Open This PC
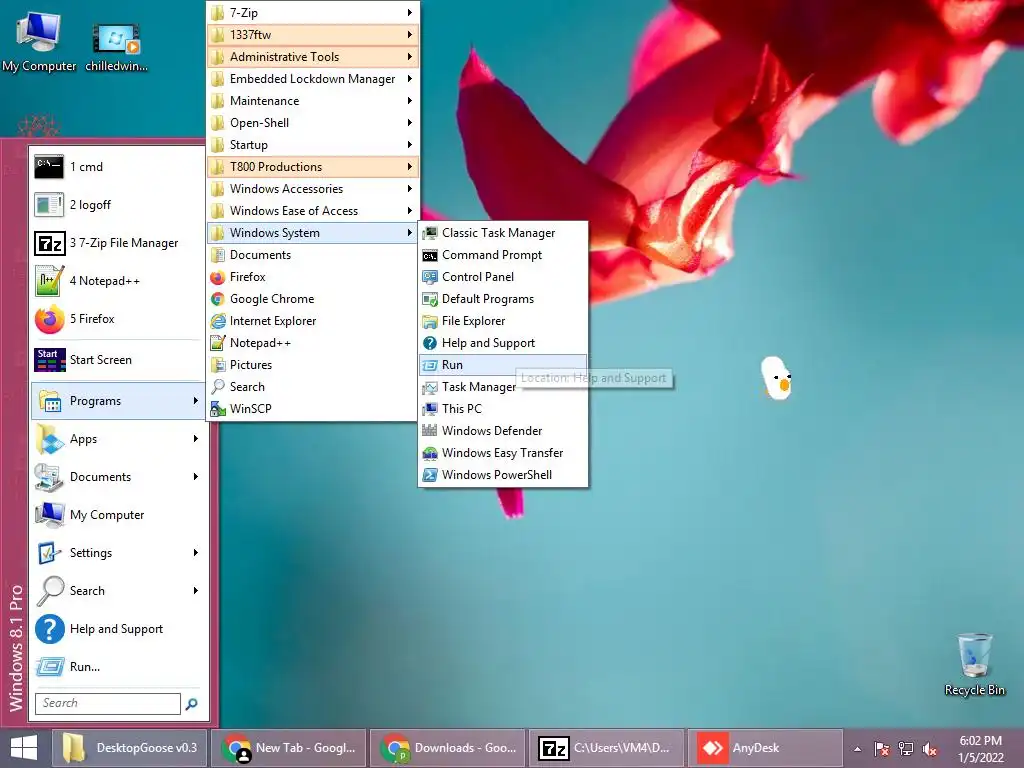This screenshot has height=768, width=1024. [x=503, y=409]
